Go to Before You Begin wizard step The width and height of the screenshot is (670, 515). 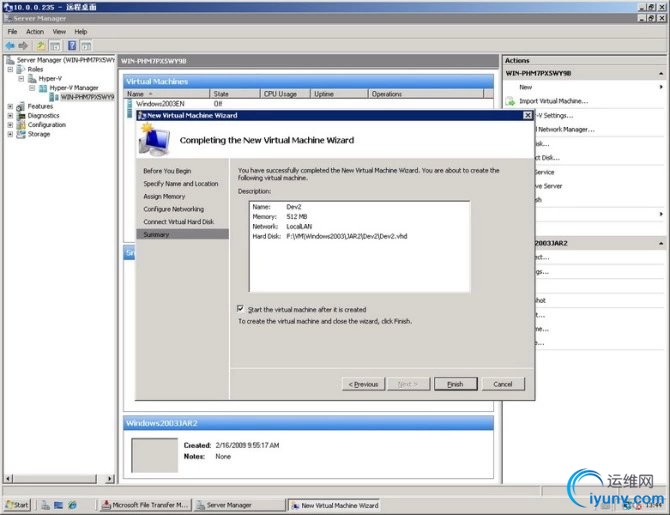[167, 171]
